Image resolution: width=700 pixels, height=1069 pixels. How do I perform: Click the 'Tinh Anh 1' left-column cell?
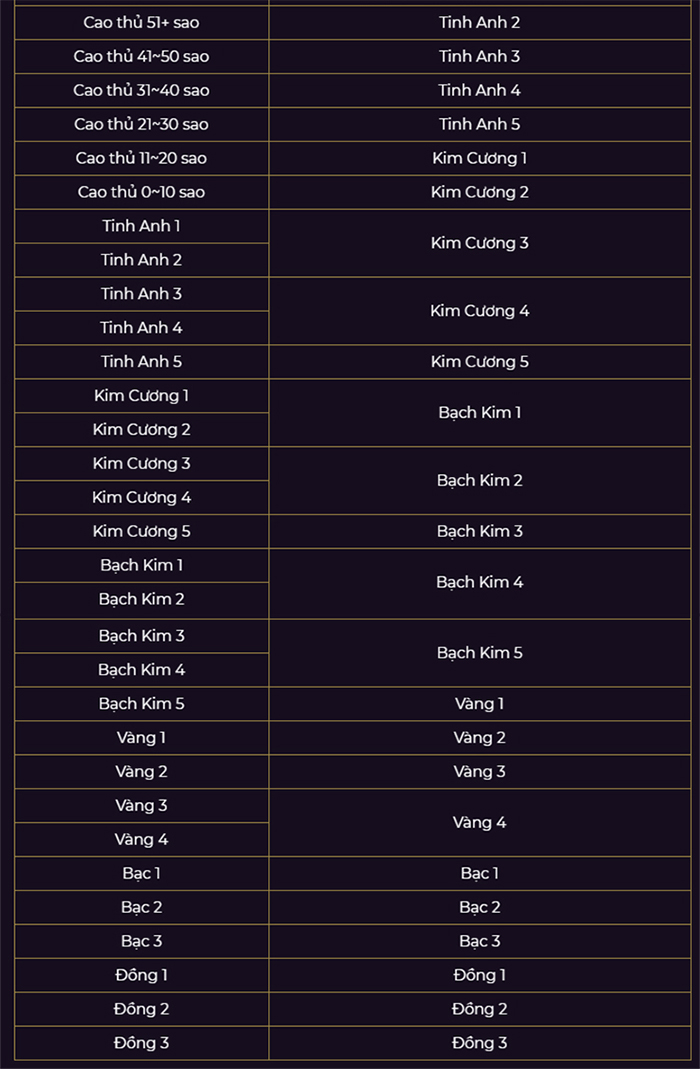[142, 226]
